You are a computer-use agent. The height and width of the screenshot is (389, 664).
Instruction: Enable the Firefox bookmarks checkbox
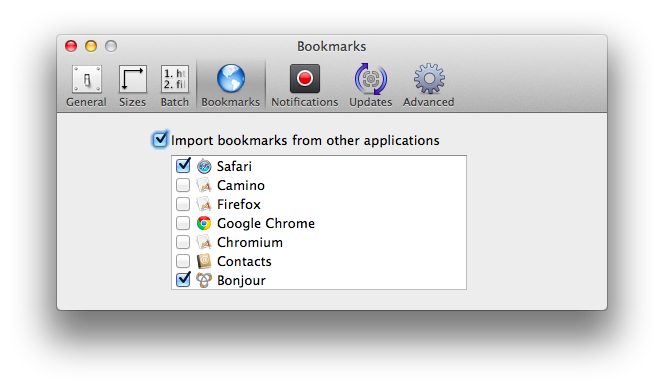tap(183, 204)
